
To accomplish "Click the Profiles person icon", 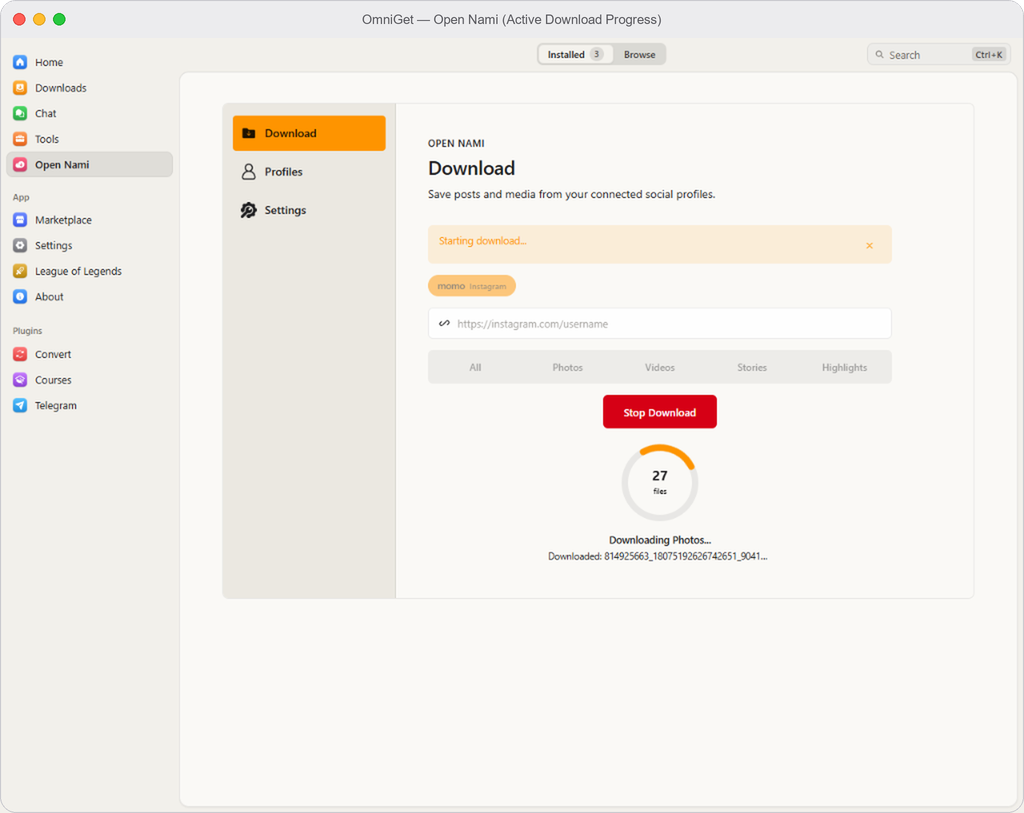I will (x=249, y=172).
